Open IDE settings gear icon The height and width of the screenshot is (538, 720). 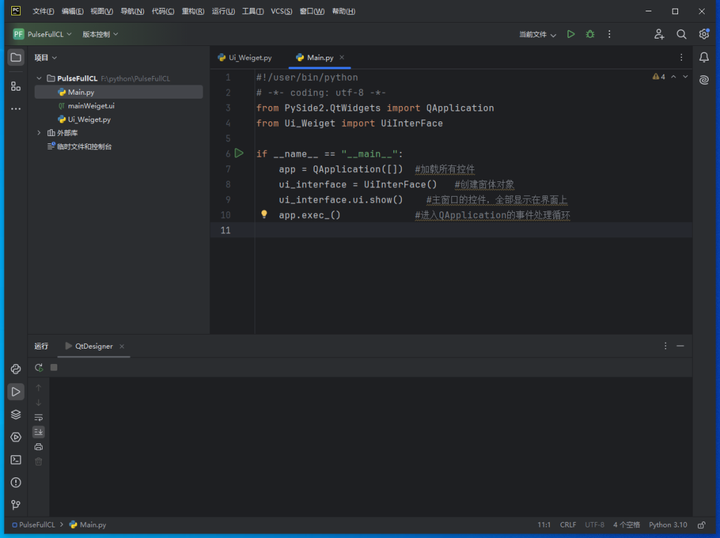[703, 34]
